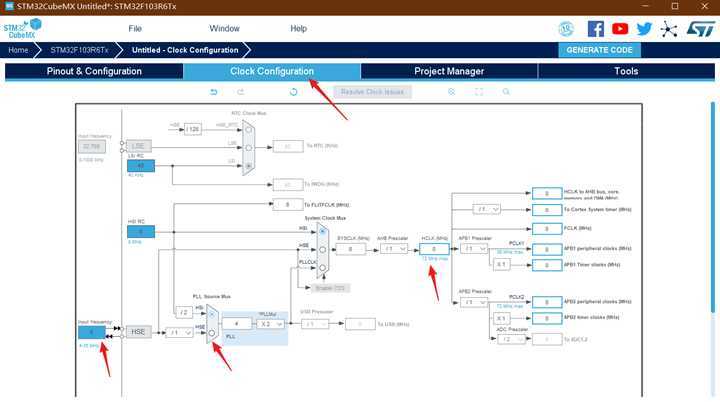Click the magnifier search icon above diagram
This screenshot has width=720, height=402.
[506, 92]
